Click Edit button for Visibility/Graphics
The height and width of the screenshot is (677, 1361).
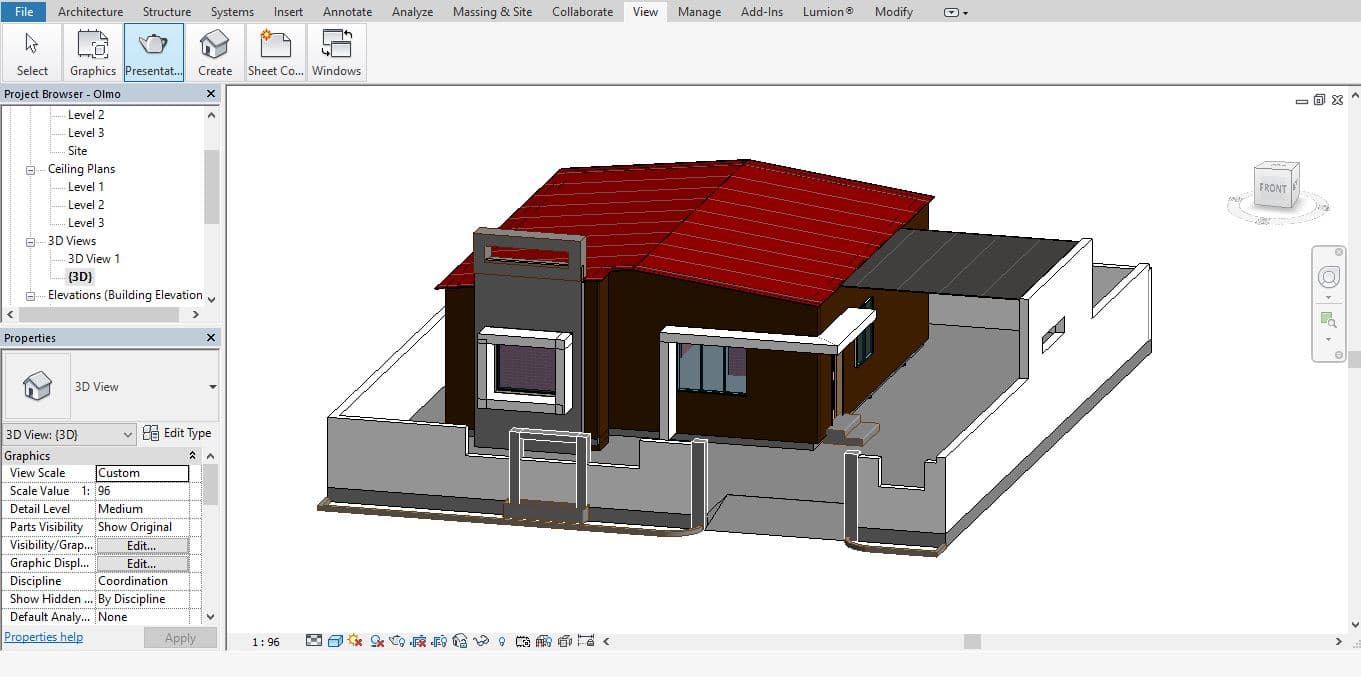click(141, 545)
